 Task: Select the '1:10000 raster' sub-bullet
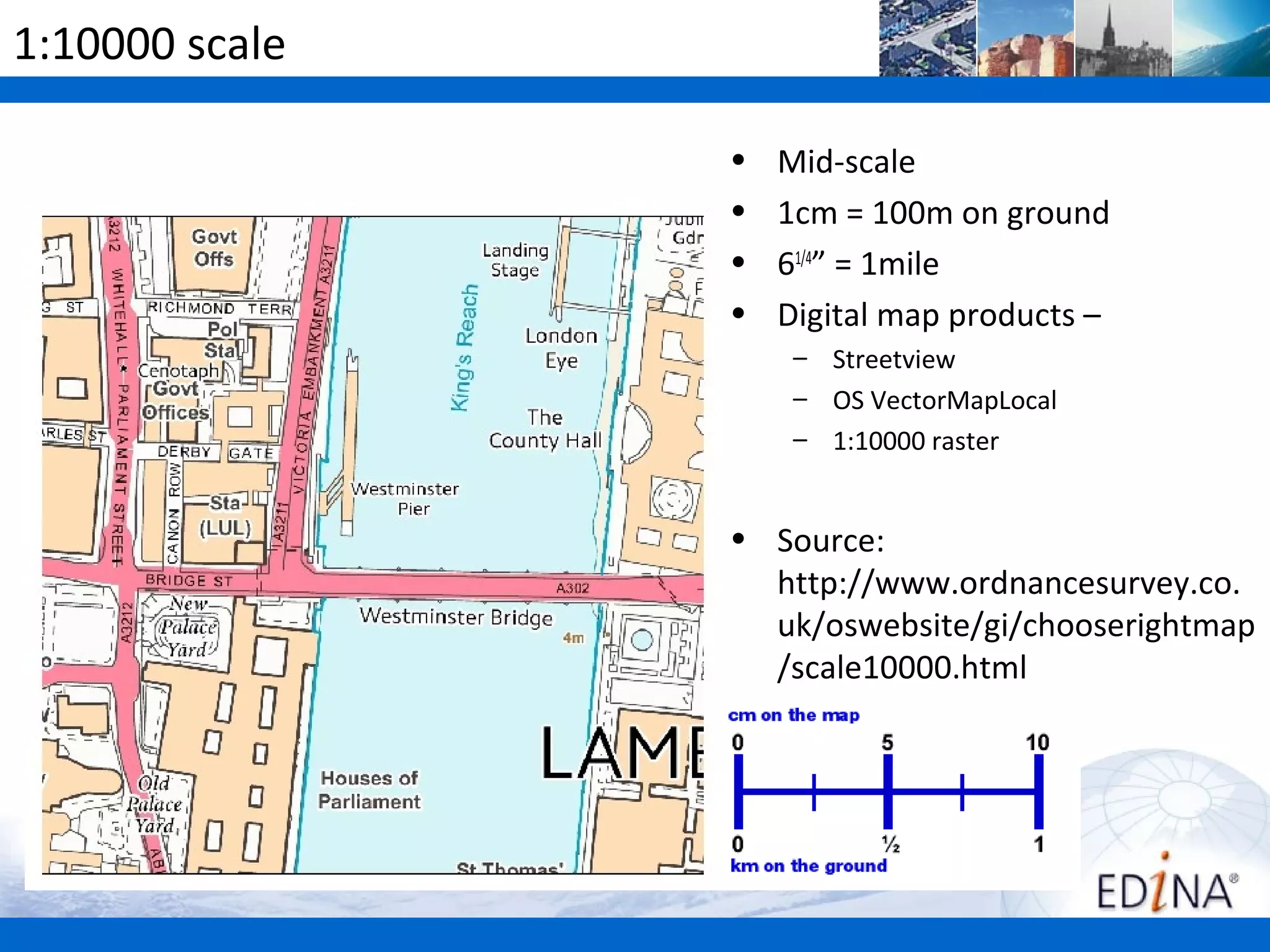[915, 441]
